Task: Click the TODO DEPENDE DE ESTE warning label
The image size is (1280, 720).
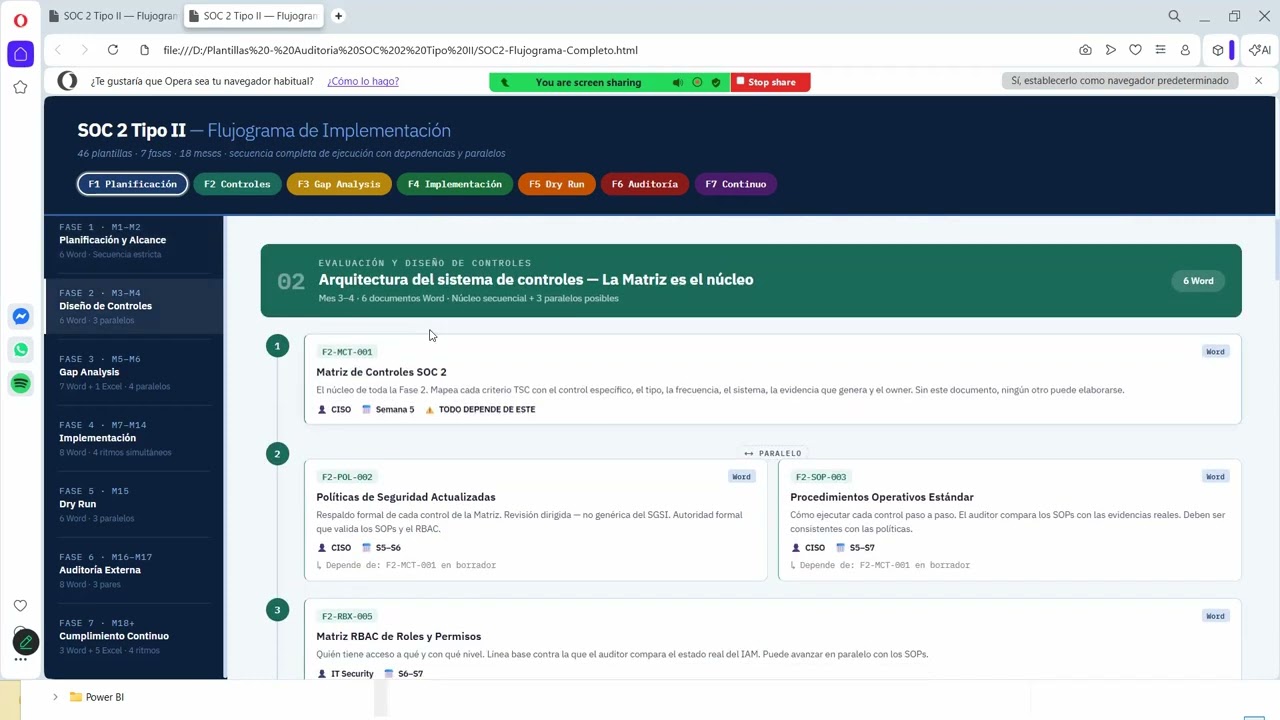Action: tap(480, 409)
